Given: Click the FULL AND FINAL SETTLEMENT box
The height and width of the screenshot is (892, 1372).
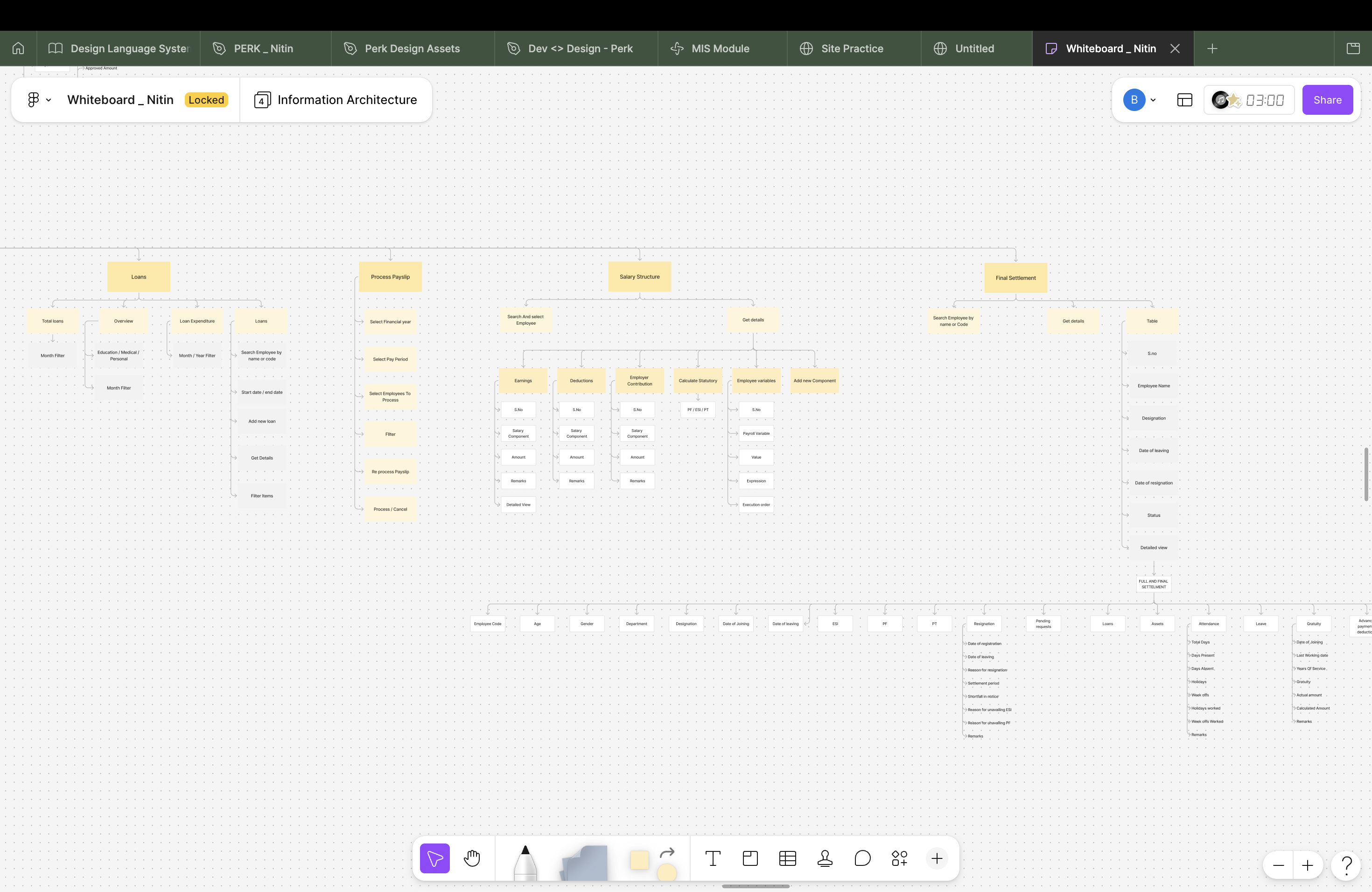Looking at the screenshot, I should tap(1154, 584).
